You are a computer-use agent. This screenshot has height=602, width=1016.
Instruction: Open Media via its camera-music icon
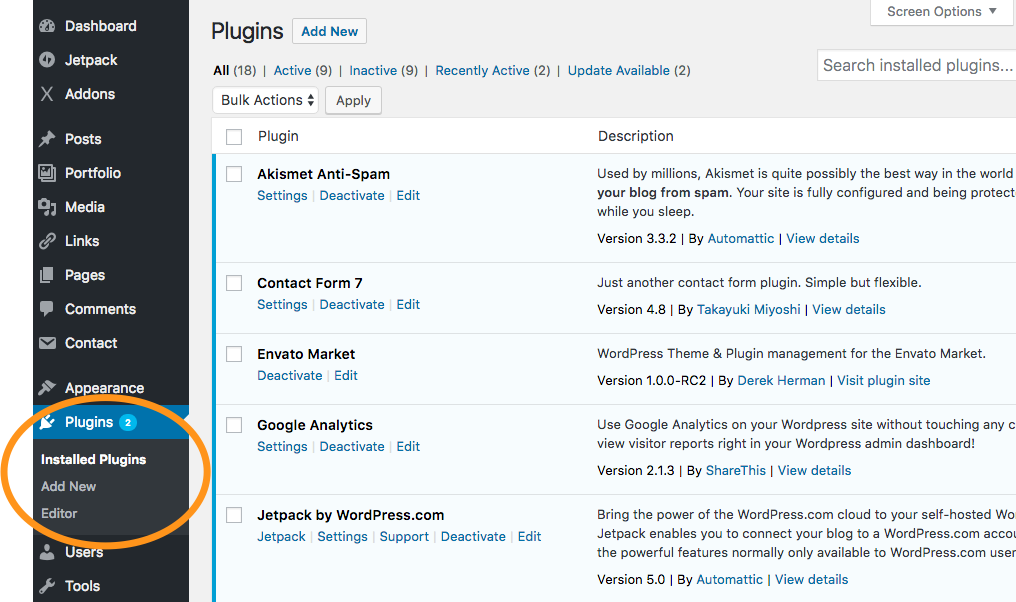[x=47, y=207]
